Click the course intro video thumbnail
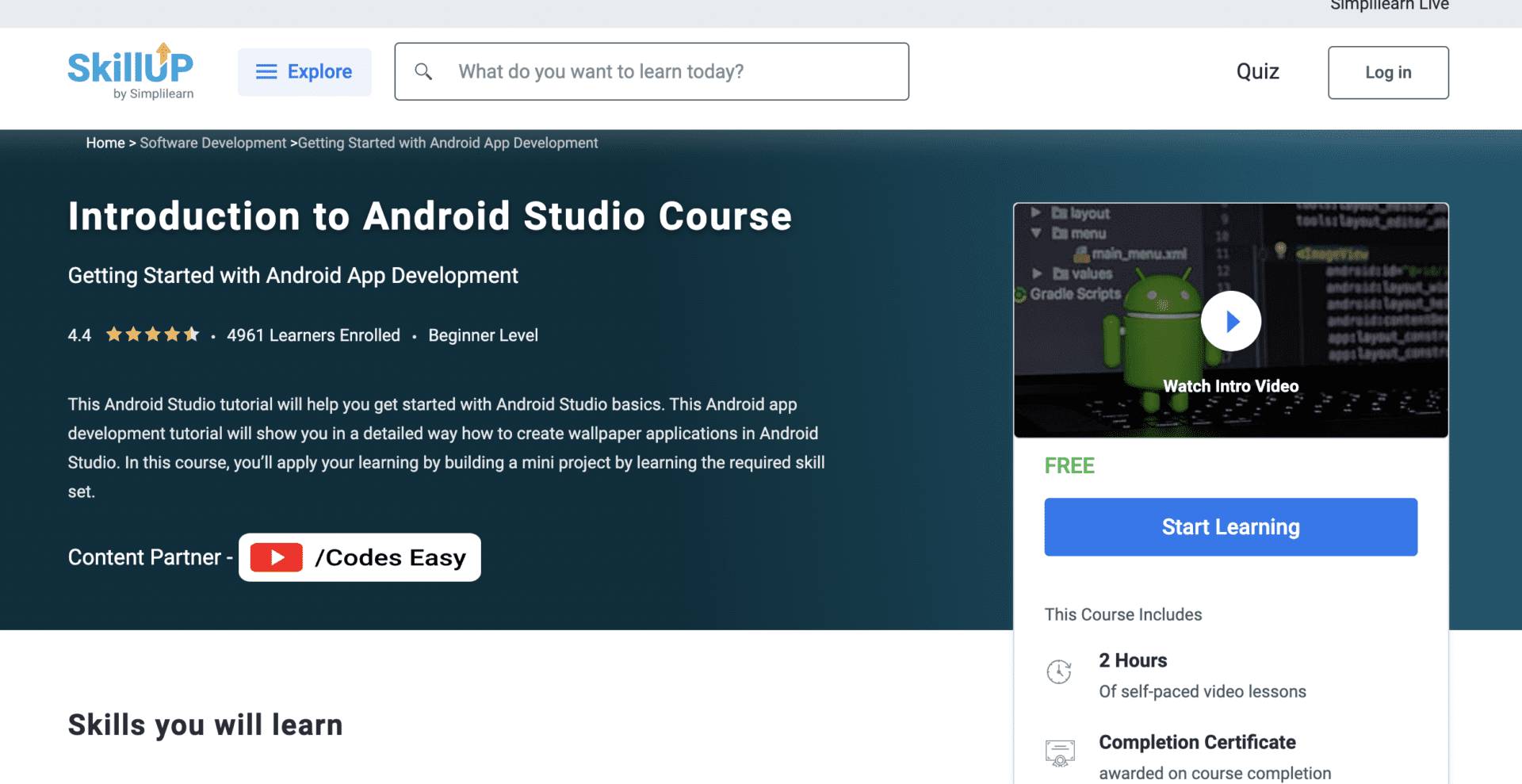The image size is (1522, 784). [x=1230, y=320]
